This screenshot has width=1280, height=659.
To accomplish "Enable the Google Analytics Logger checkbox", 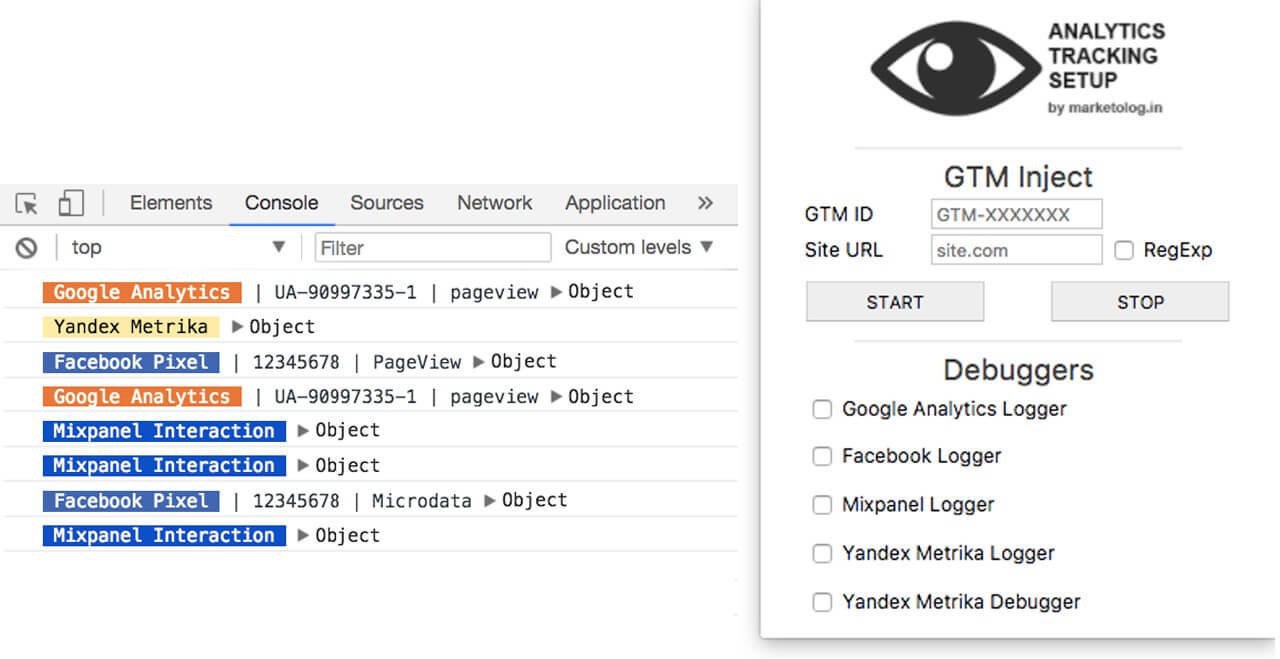I will 822,409.
